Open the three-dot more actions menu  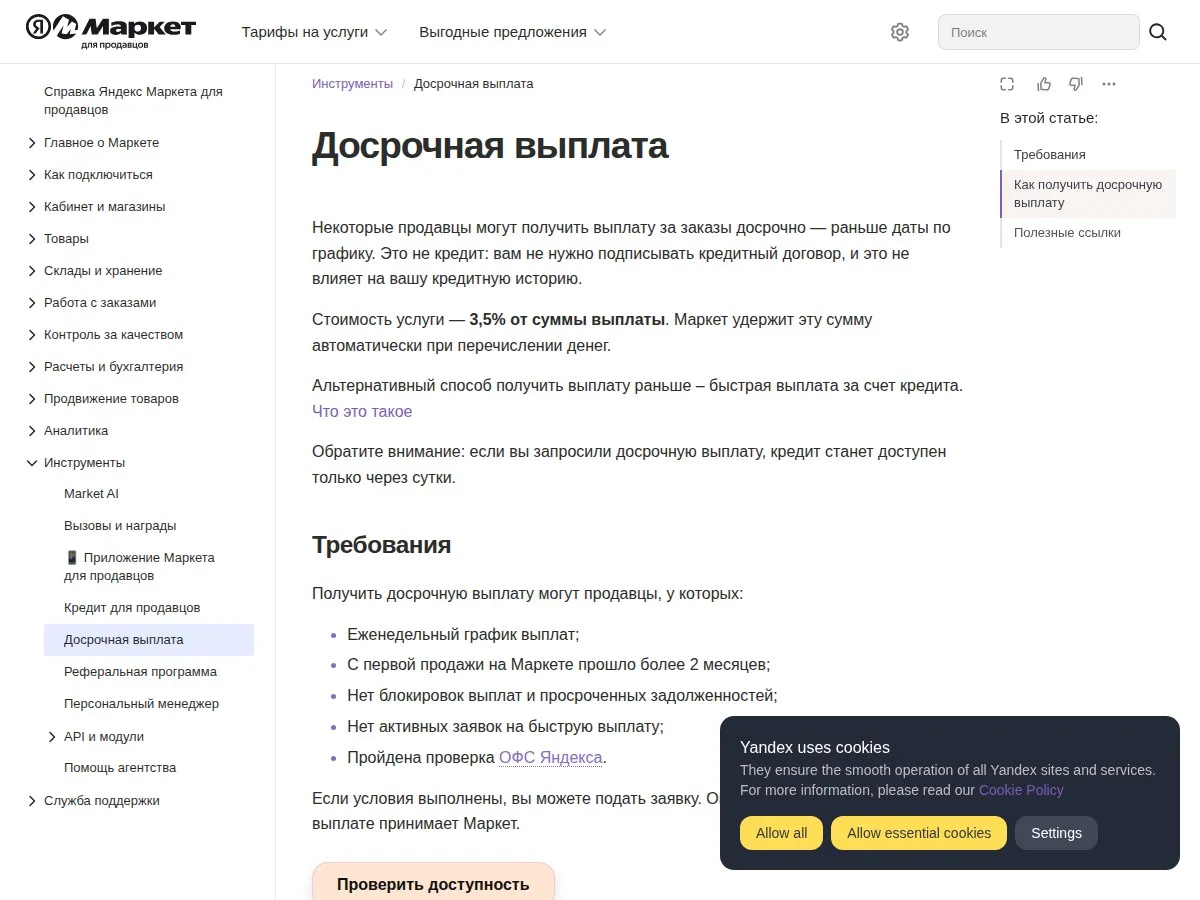click(x=1108, y=84)
